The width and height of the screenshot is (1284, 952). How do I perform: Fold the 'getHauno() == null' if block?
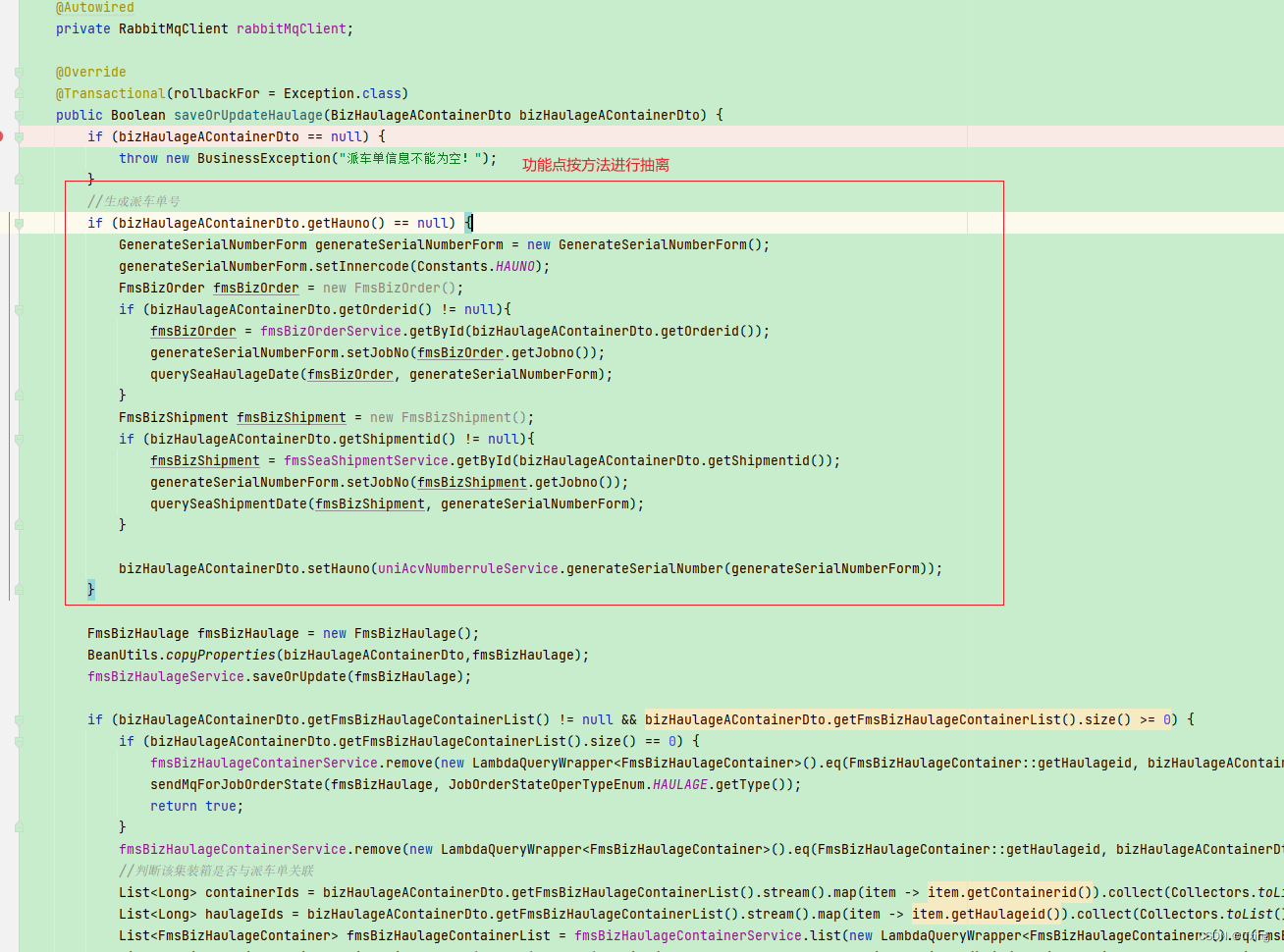pyautogui.click(x=19, y=223)
